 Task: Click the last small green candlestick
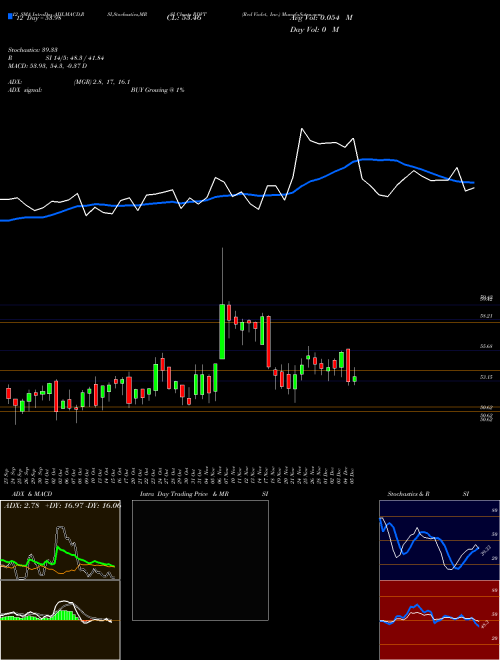click(355, 379)
